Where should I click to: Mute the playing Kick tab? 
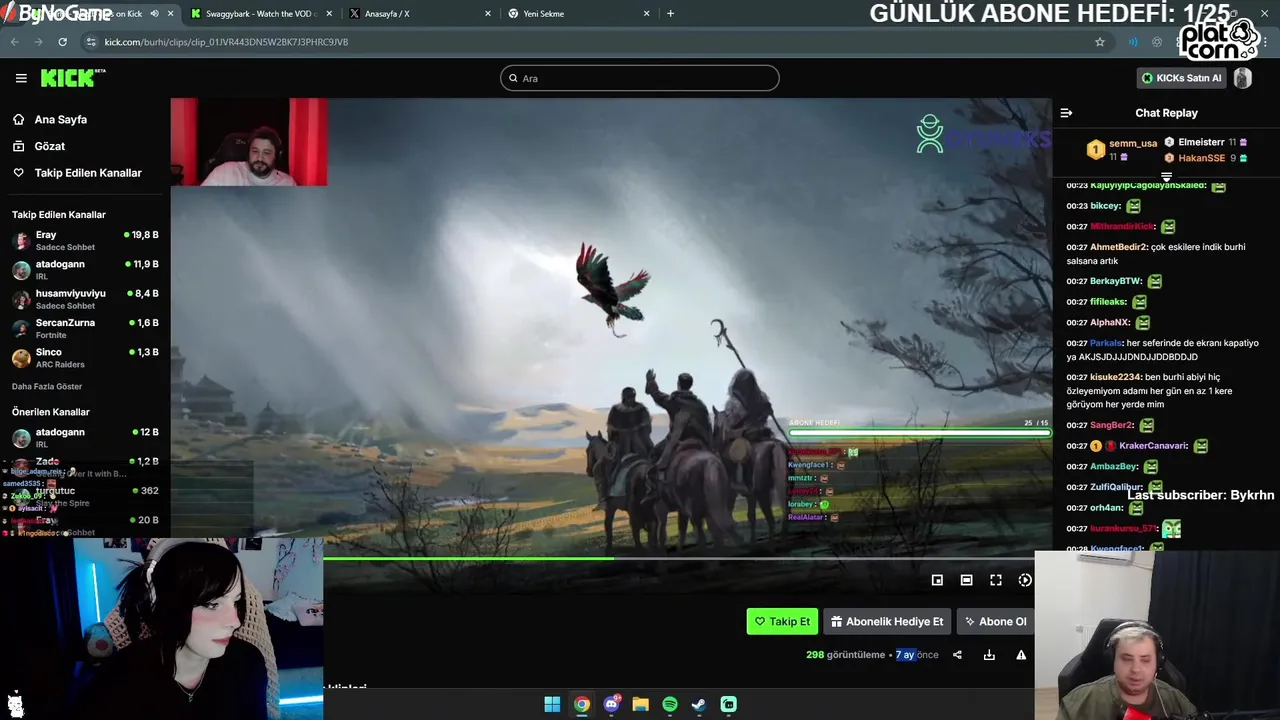(154, 14)
